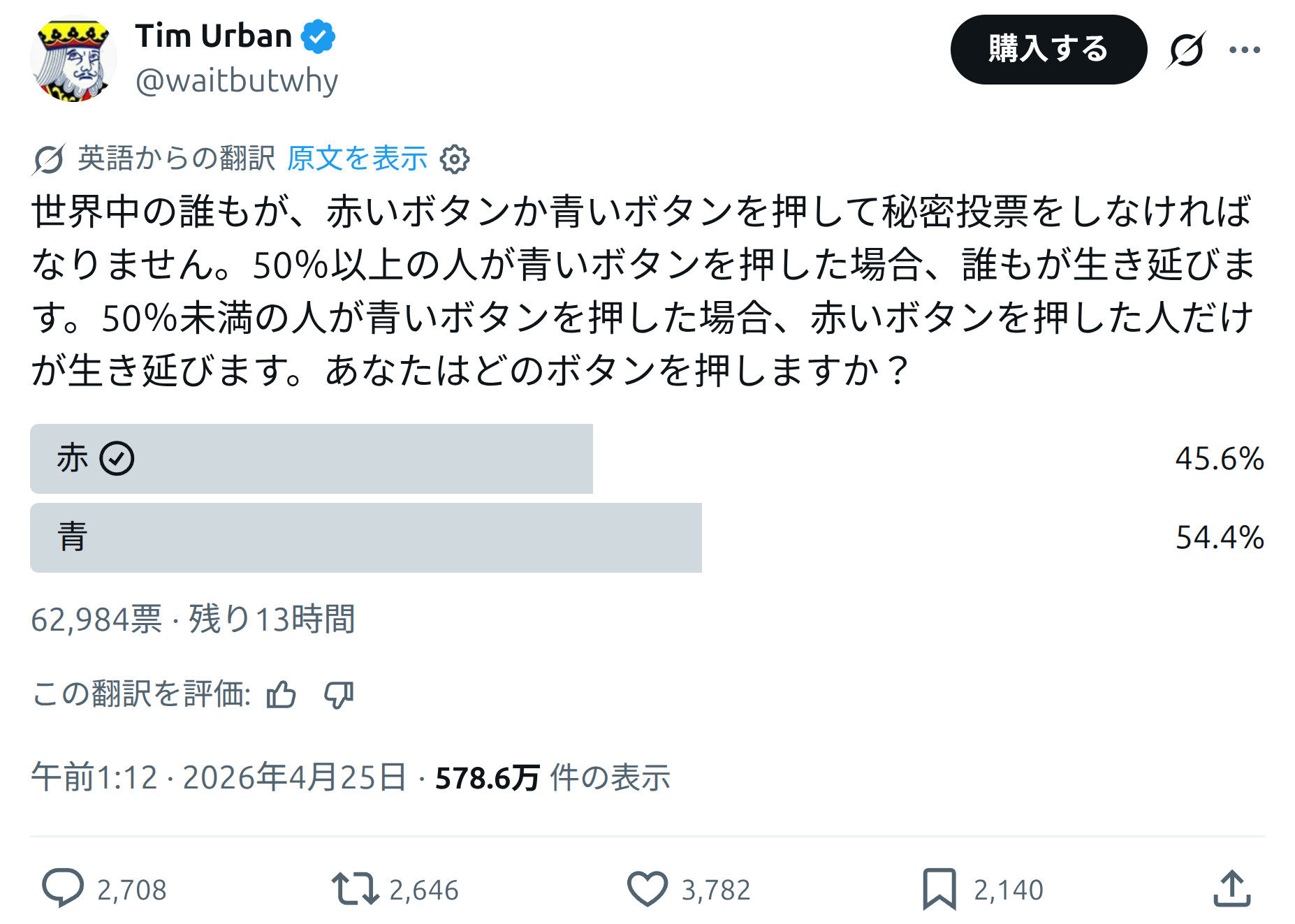This screenshot has height=924, width=1295.
Task: Click 原文を表示 to show original text
Action: (x=357, y=159)
